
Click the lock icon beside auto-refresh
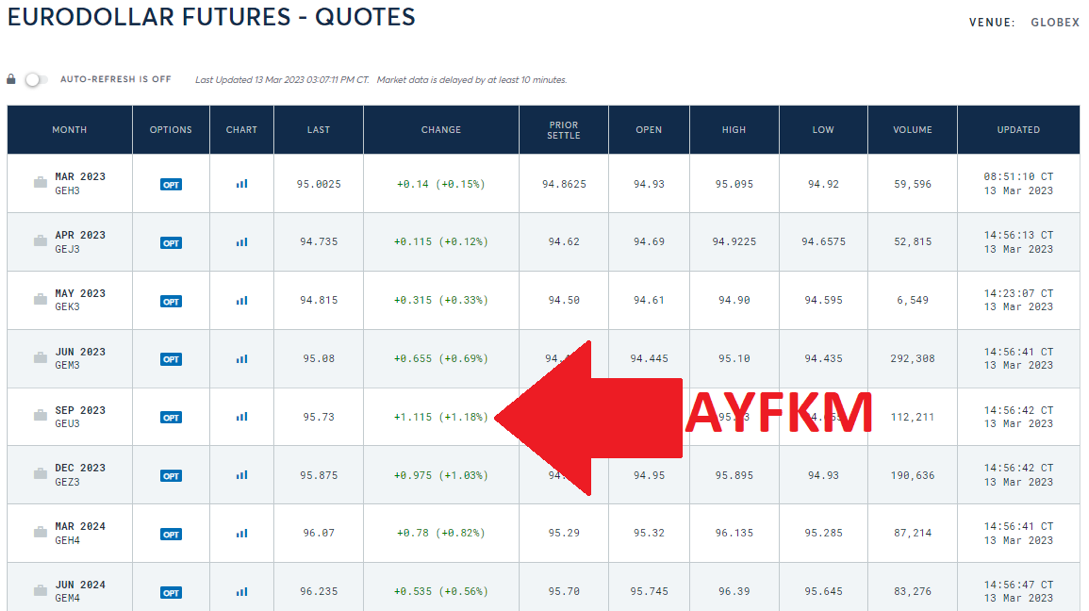point(11,79)
